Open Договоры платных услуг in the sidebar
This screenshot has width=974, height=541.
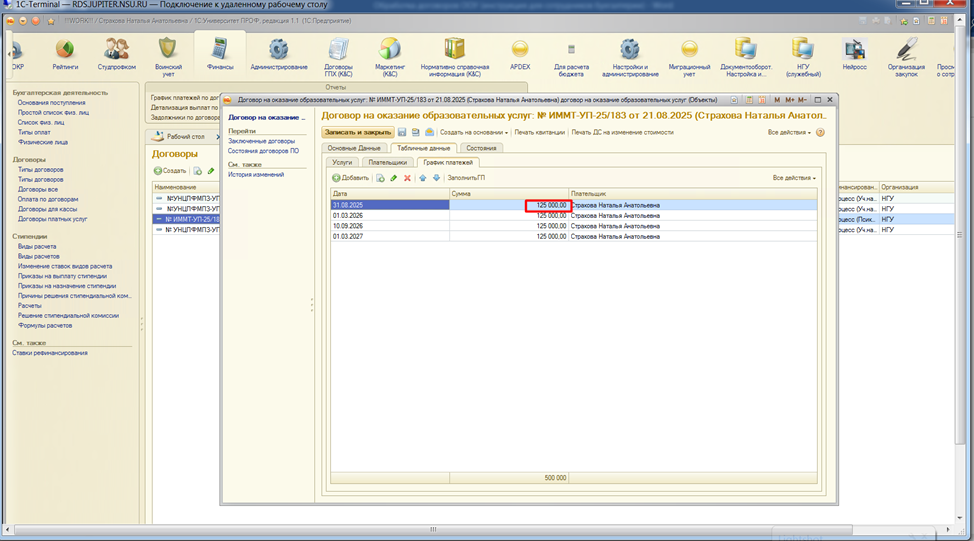(x=53, y=218)
